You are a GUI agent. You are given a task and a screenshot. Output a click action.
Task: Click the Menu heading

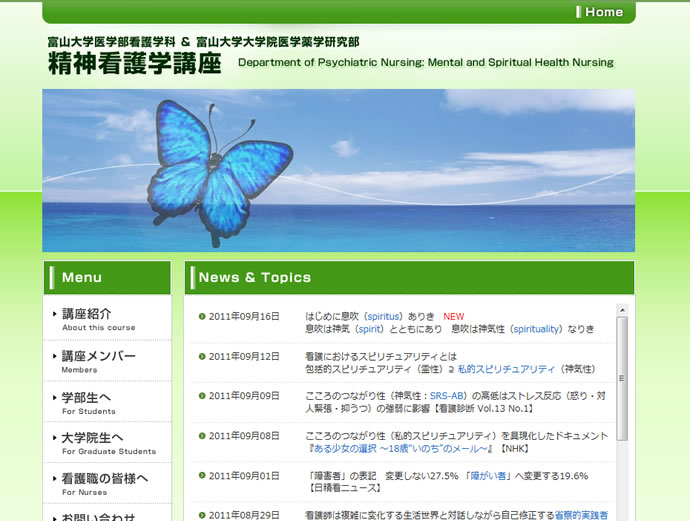pos(81,277)
